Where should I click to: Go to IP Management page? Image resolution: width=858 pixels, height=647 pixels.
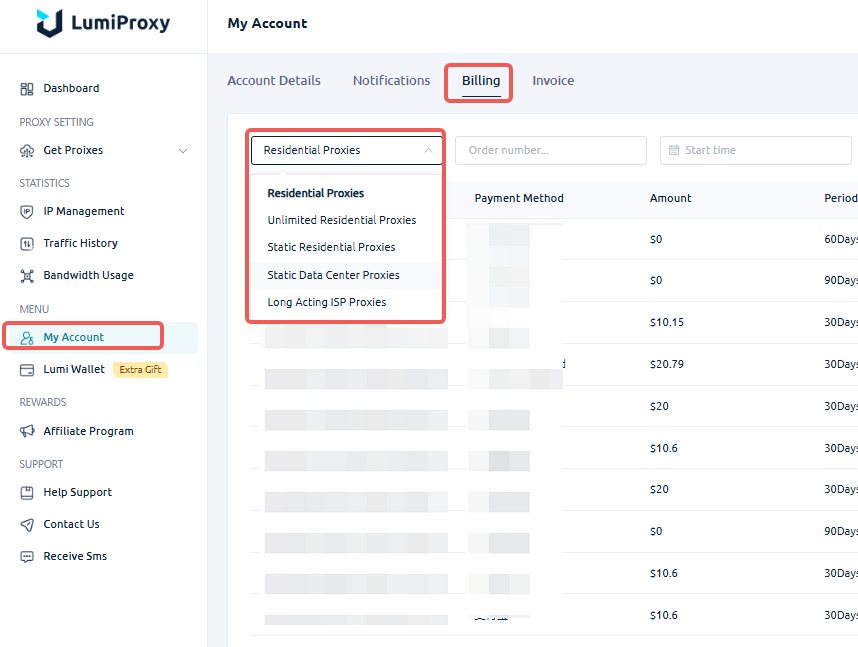click(x=84, y=211)
